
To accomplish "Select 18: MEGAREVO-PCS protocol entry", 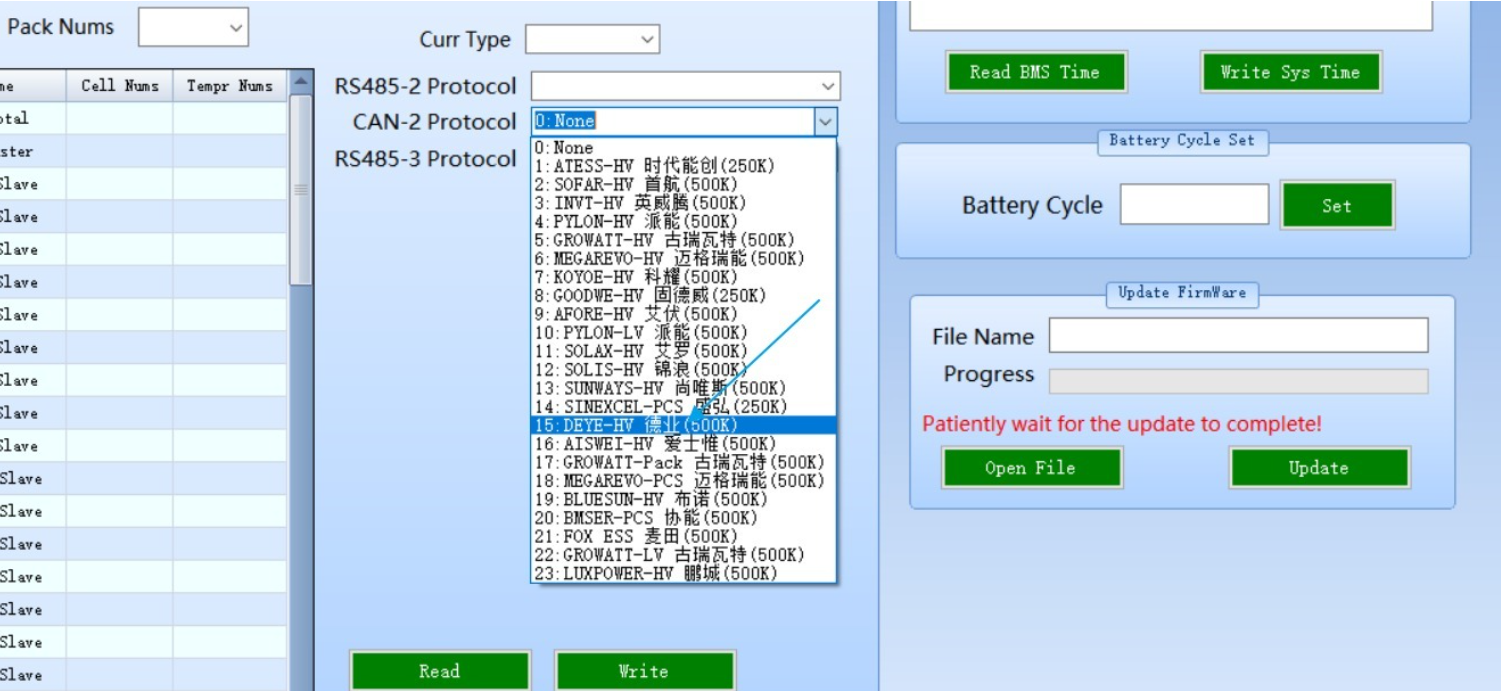I will (683, 481).
